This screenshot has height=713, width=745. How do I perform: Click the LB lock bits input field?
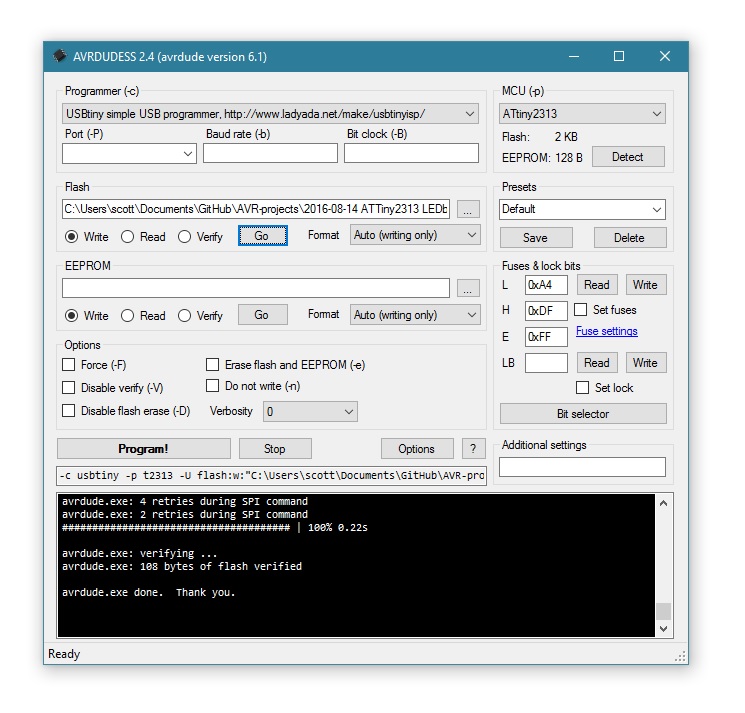(x=546, y=363)
